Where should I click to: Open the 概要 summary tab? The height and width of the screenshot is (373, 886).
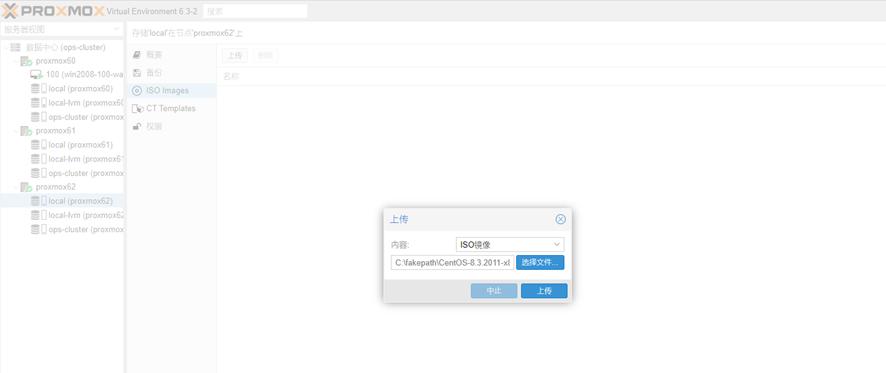tap(171, 55)
